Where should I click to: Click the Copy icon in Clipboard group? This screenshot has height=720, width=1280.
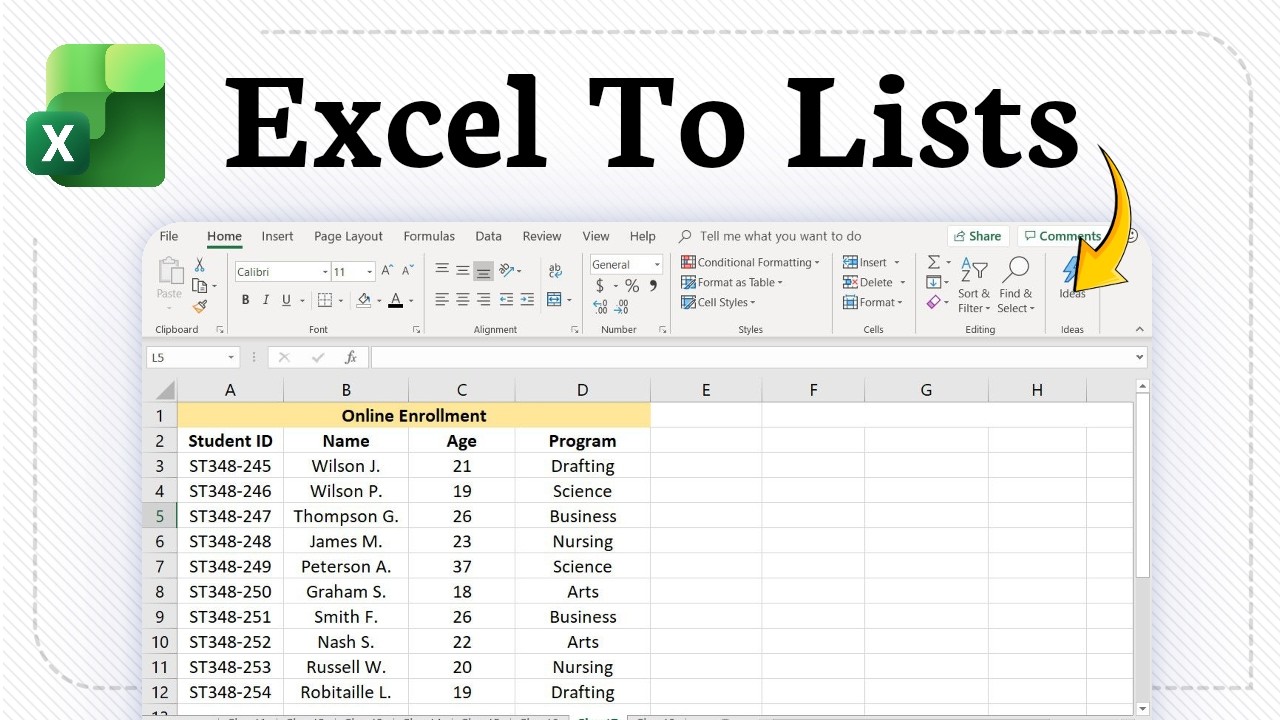coord(199,286)
